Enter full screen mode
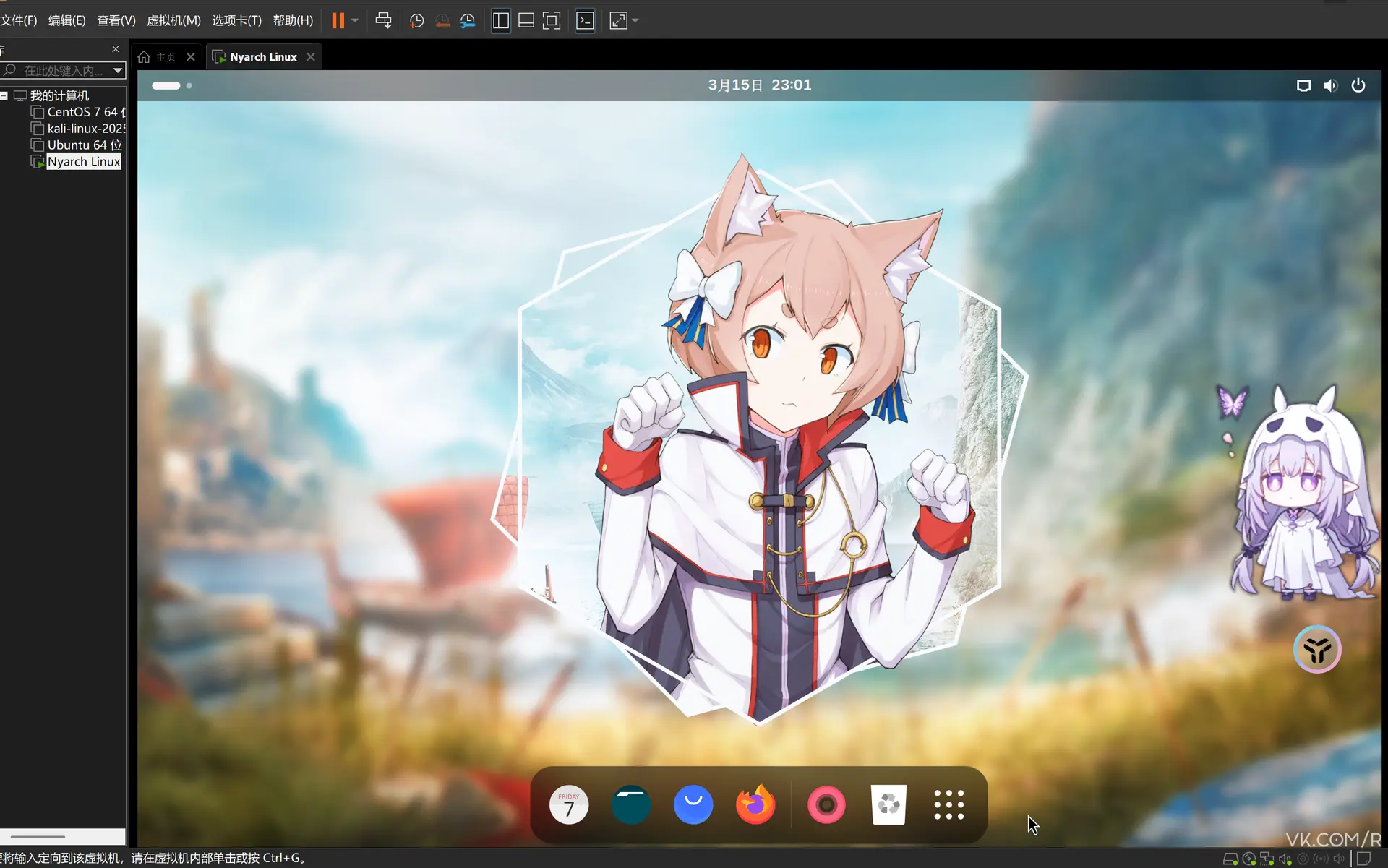 coord(552,20)
